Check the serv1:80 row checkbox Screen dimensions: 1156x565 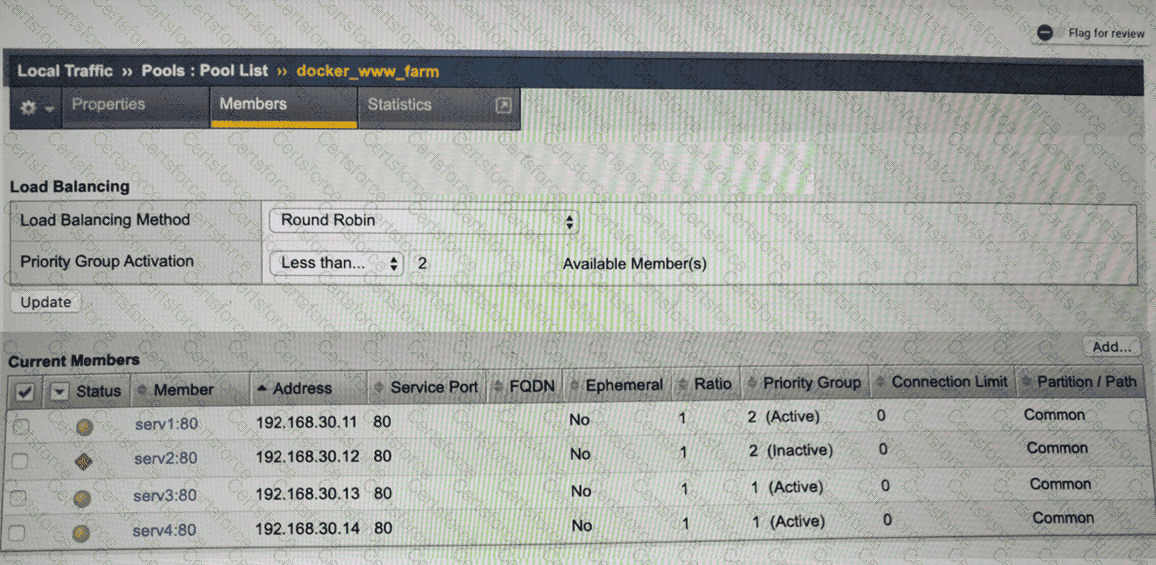(x=21, y=427)
